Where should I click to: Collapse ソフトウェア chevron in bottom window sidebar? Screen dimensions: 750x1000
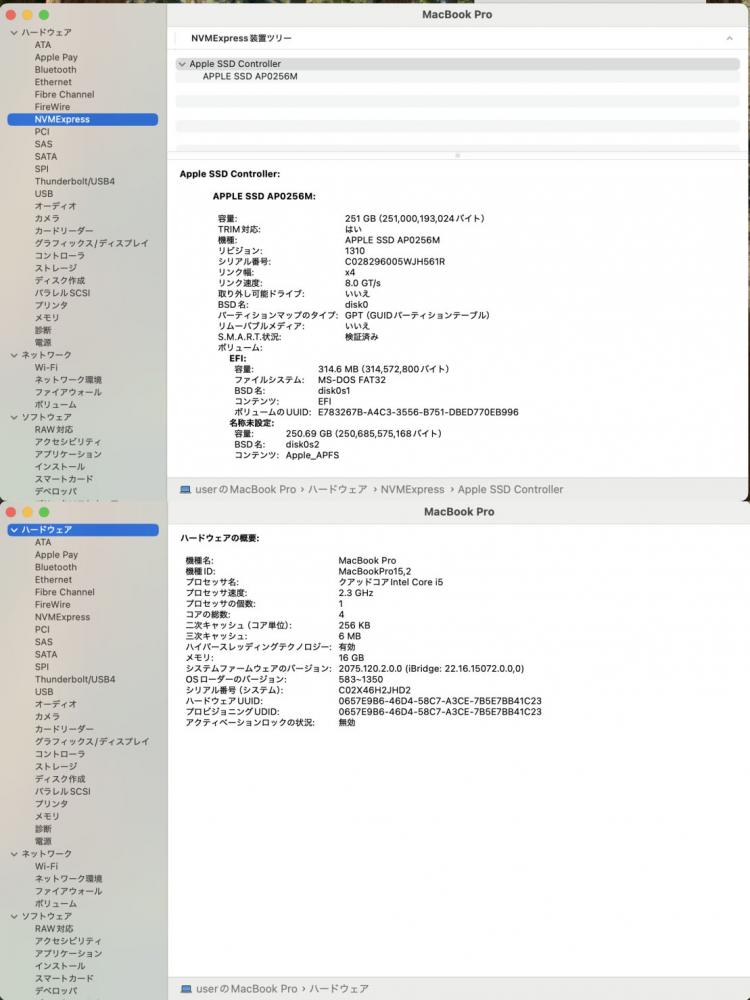click(14, 916)
